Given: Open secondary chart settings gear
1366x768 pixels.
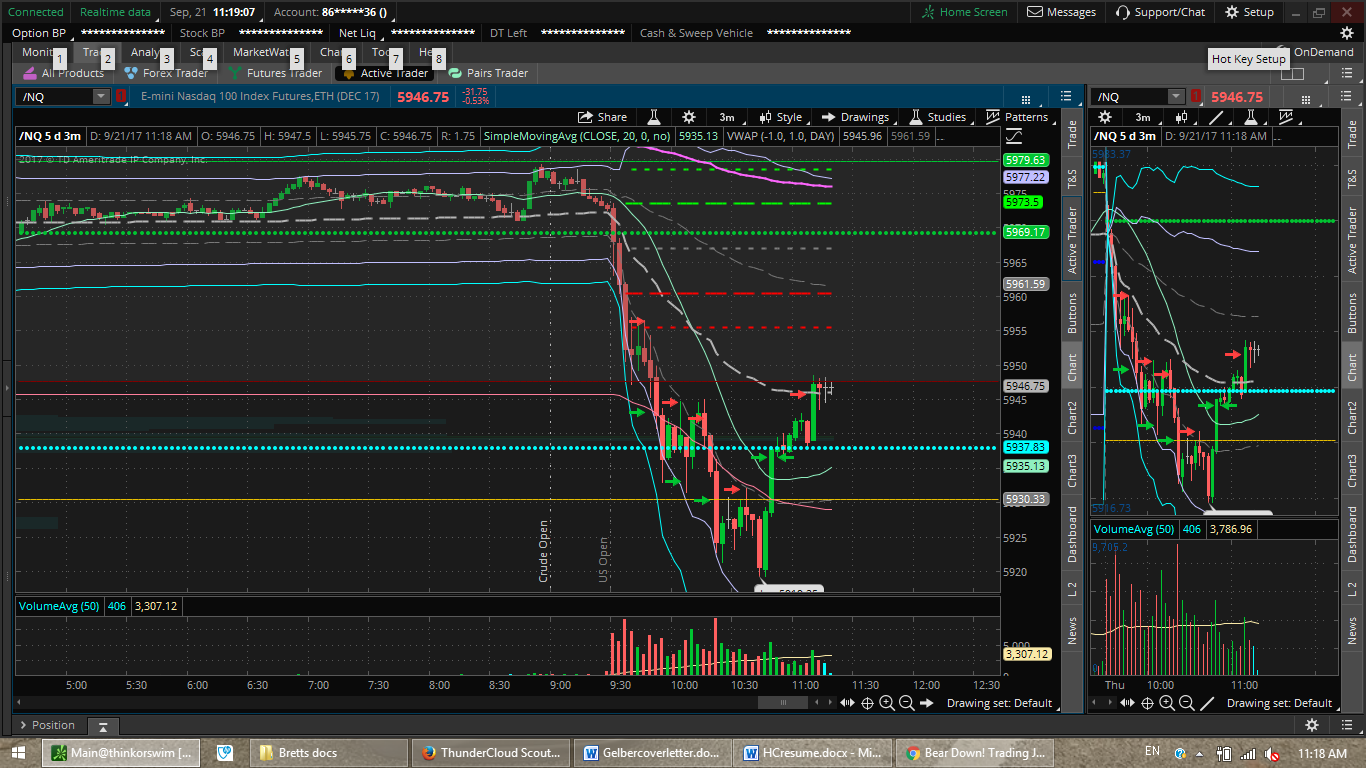Looking at the screenshot, I should pyautogui.click(x=1105, y=117).
